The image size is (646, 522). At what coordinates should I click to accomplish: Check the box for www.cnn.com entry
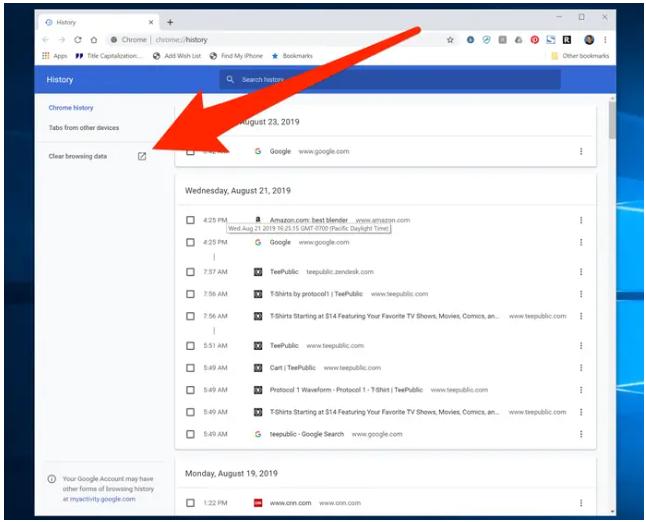(190, 503)
